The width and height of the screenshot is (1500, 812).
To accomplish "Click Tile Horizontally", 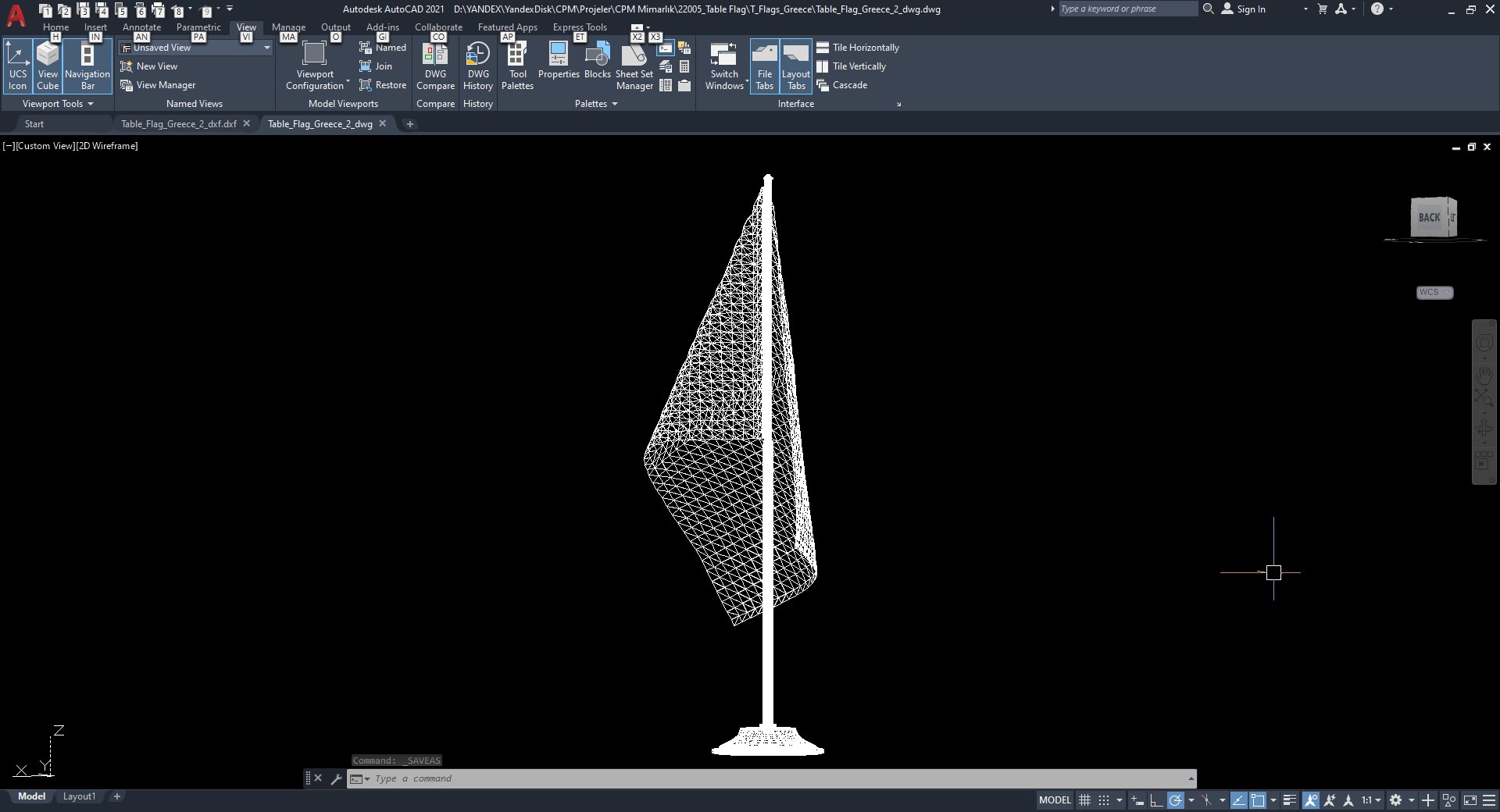I will pos(858,48).
